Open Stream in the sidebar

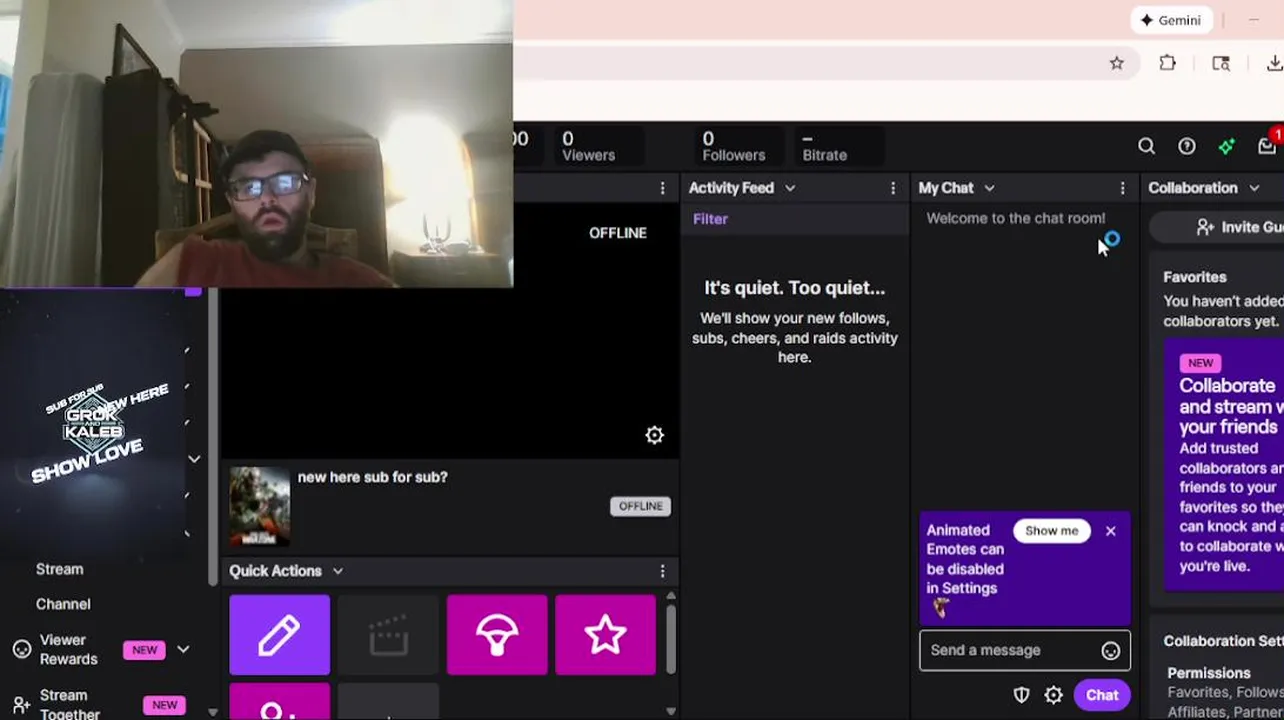60,569
